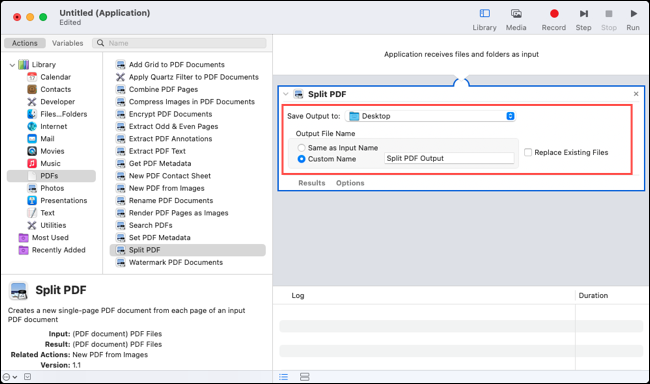Select the Photos category
The image size is (650, 384).
click(52, 188)
